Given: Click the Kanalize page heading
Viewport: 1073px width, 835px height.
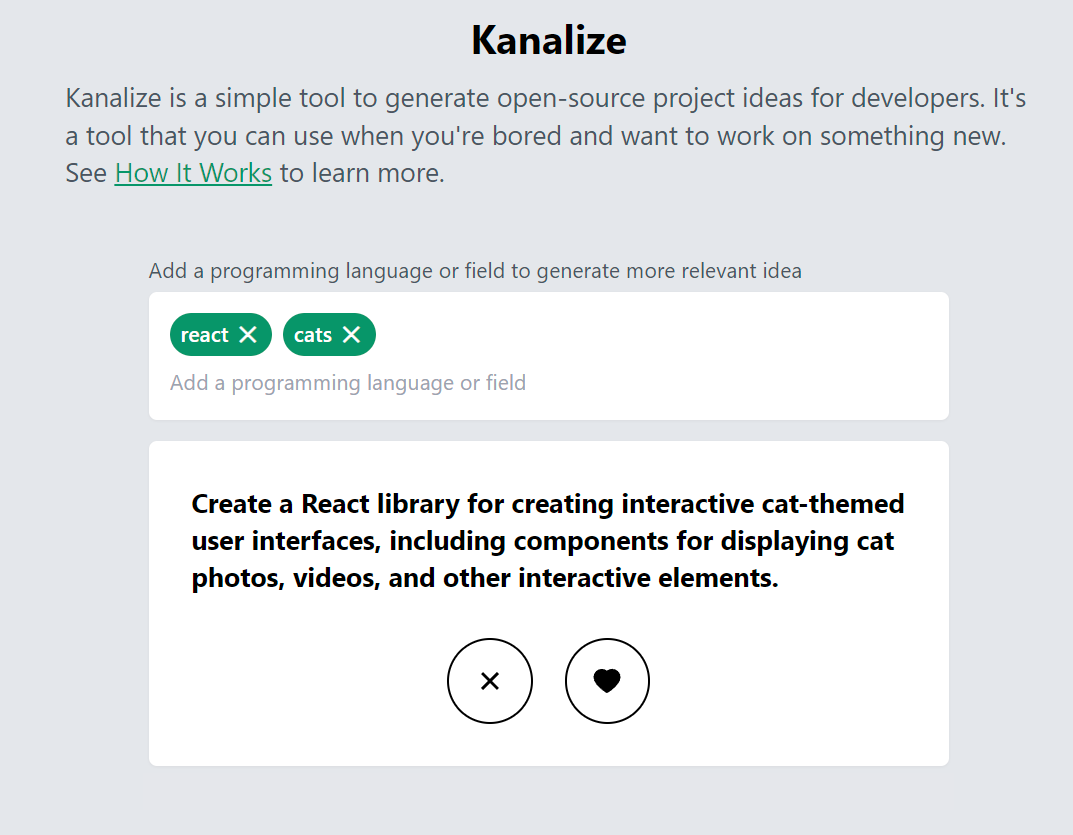Looking at the screenshot, I should pyautogui.click(x=549, y=40).
